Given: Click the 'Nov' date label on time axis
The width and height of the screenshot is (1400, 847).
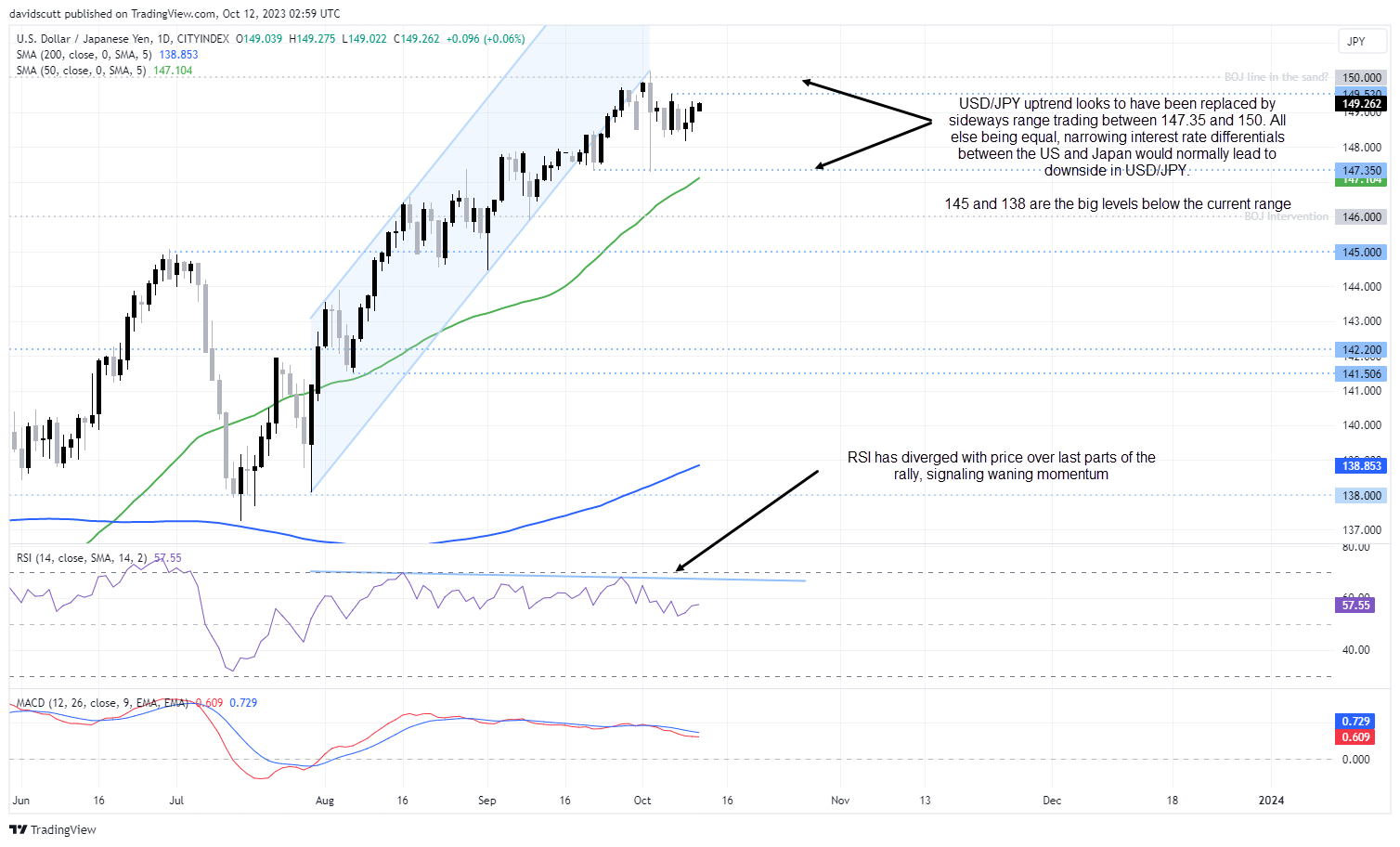Looking at the screenshot, I should (x=840, y=800).
